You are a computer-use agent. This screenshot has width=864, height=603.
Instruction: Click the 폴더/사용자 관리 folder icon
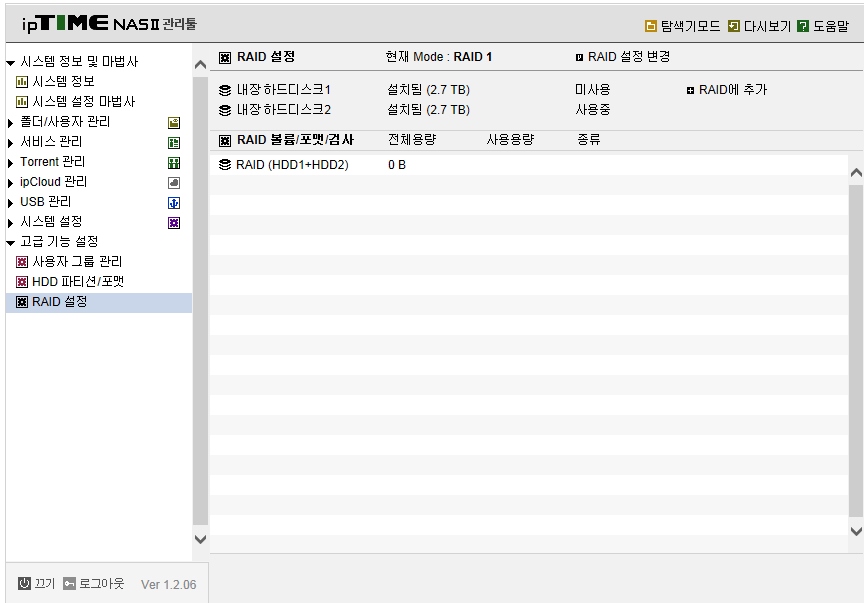coord(174,123)
